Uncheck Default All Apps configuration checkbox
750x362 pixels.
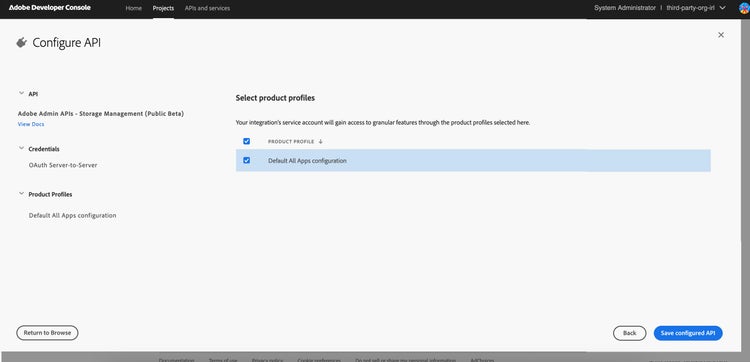[x=247, y=160]
